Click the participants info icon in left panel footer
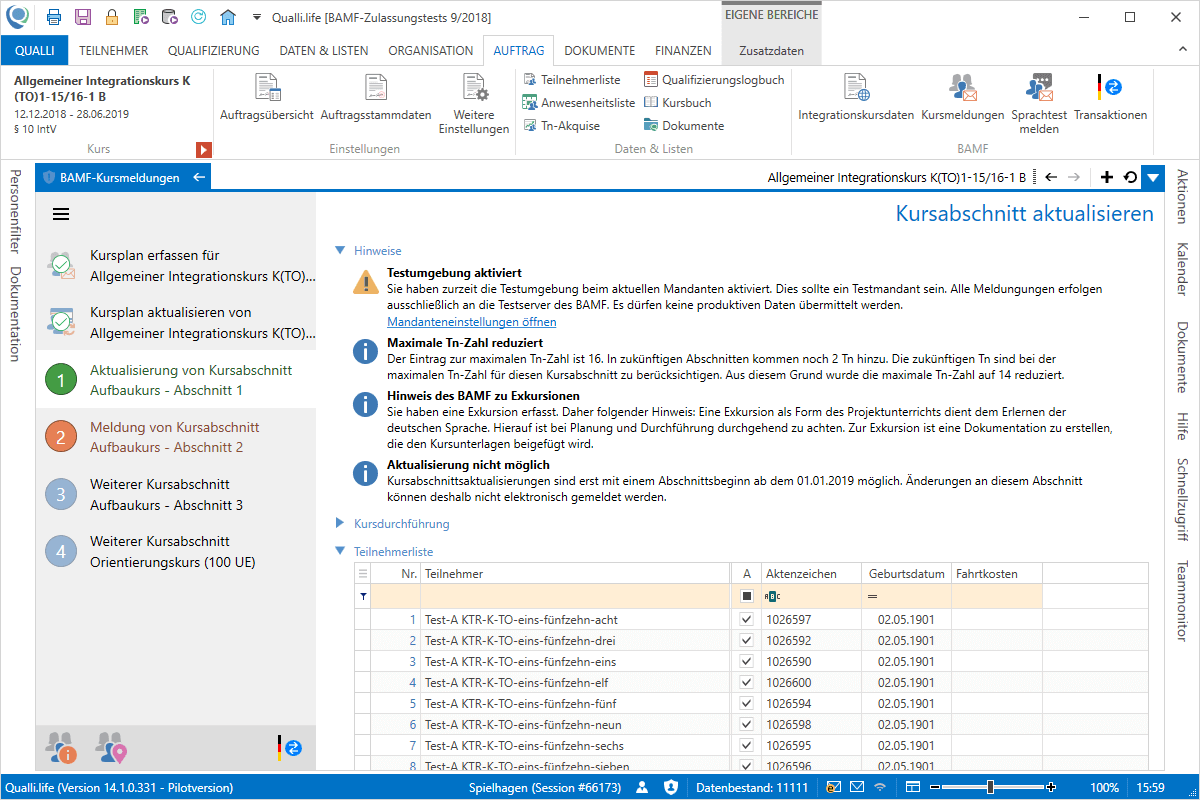This screenshot has height=800, width=1200. 61,747
